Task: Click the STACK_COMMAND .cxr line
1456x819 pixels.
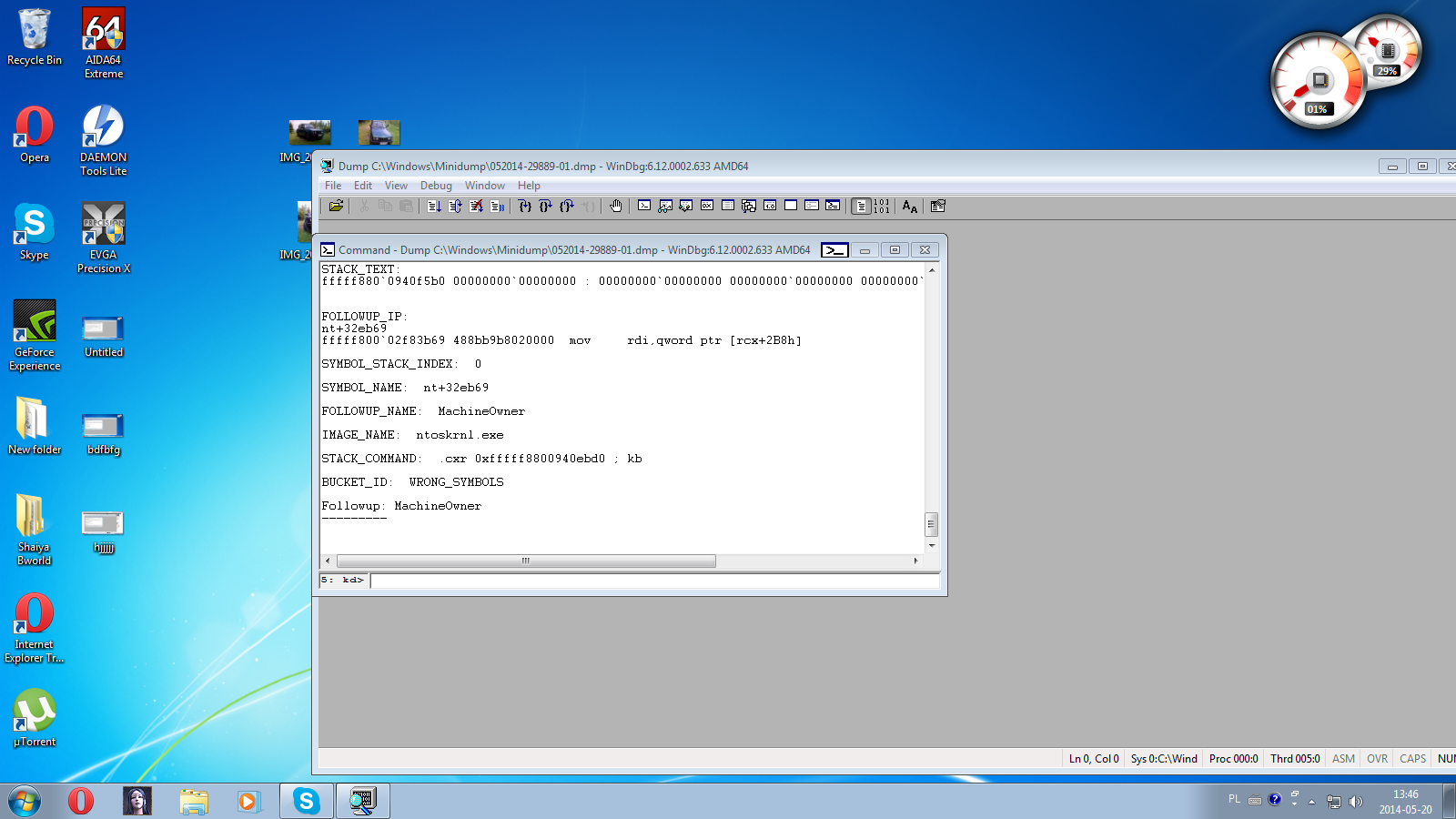Action: coord(481,459)
